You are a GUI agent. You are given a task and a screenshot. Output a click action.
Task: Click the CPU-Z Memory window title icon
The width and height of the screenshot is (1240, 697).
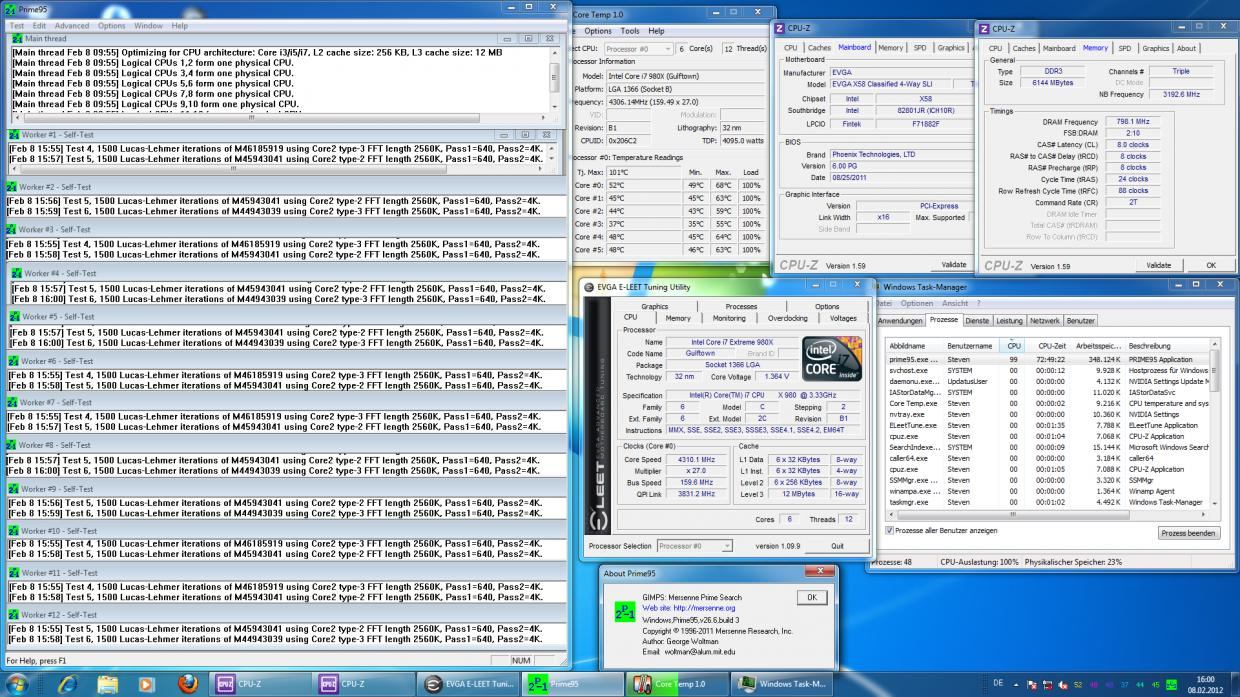tap(985, 29)
